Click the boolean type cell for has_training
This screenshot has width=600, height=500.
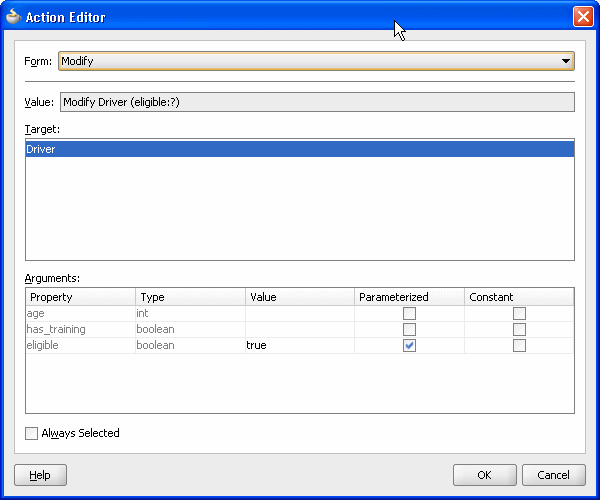[x=191, y=329]
